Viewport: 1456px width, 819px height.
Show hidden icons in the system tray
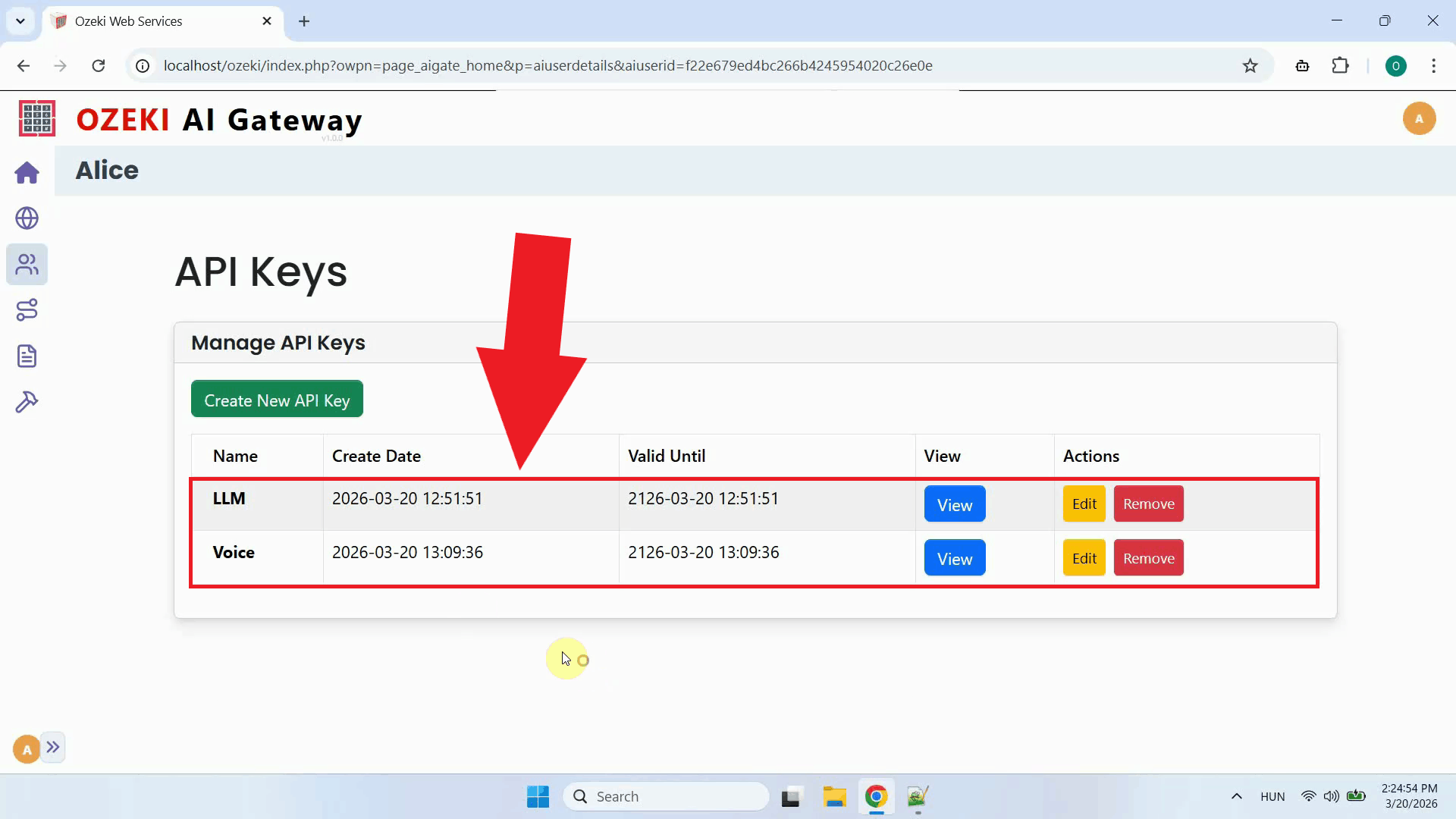pyautogui.click(x=1236, y=796)
